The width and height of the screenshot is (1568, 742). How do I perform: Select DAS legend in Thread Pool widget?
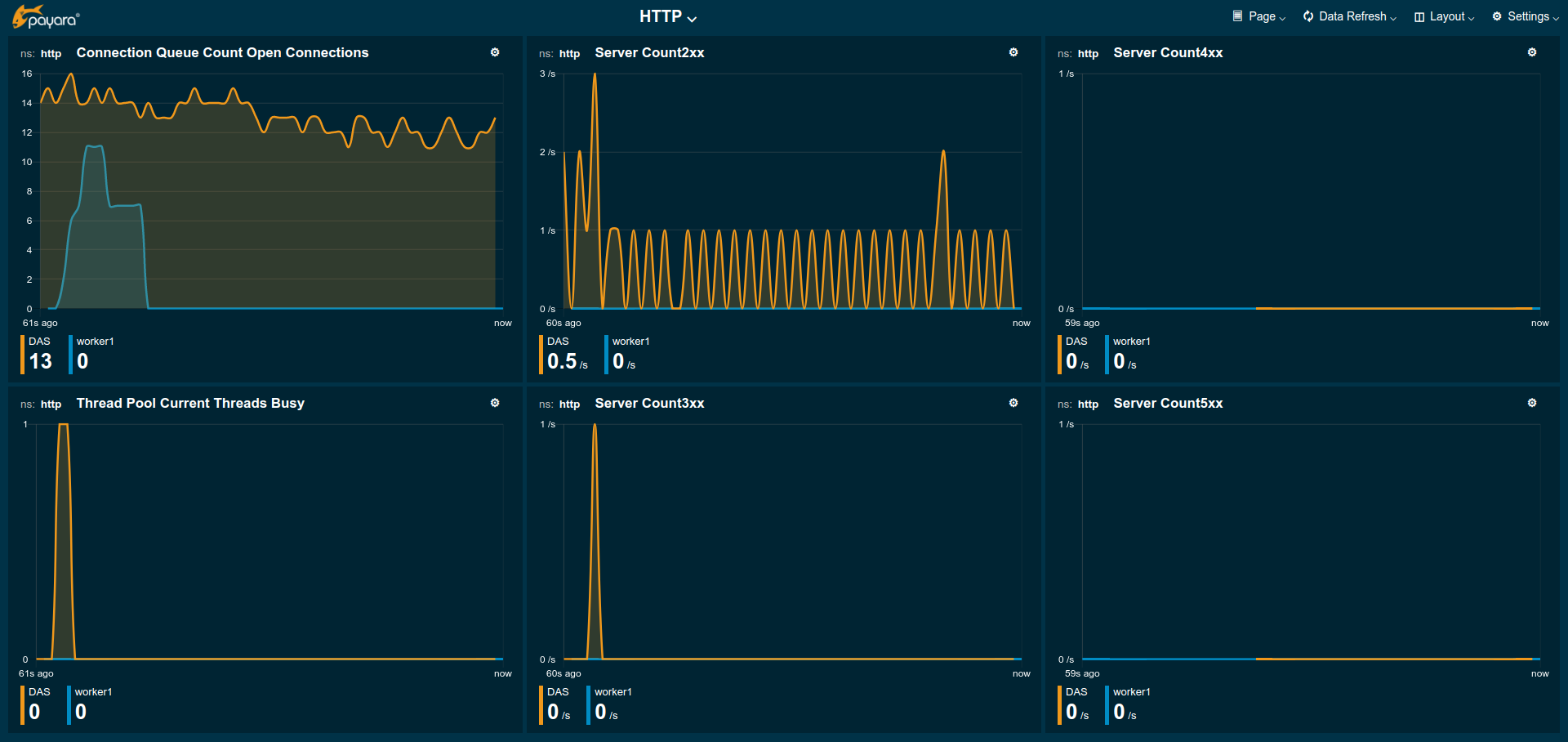click(36, 704)
